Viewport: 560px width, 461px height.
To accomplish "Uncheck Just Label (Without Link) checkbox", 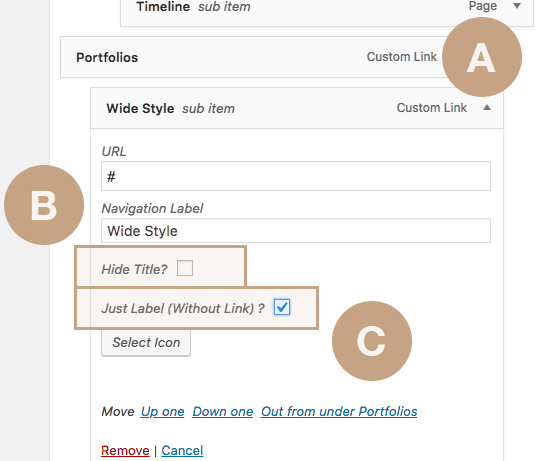I will pos(282,307).
